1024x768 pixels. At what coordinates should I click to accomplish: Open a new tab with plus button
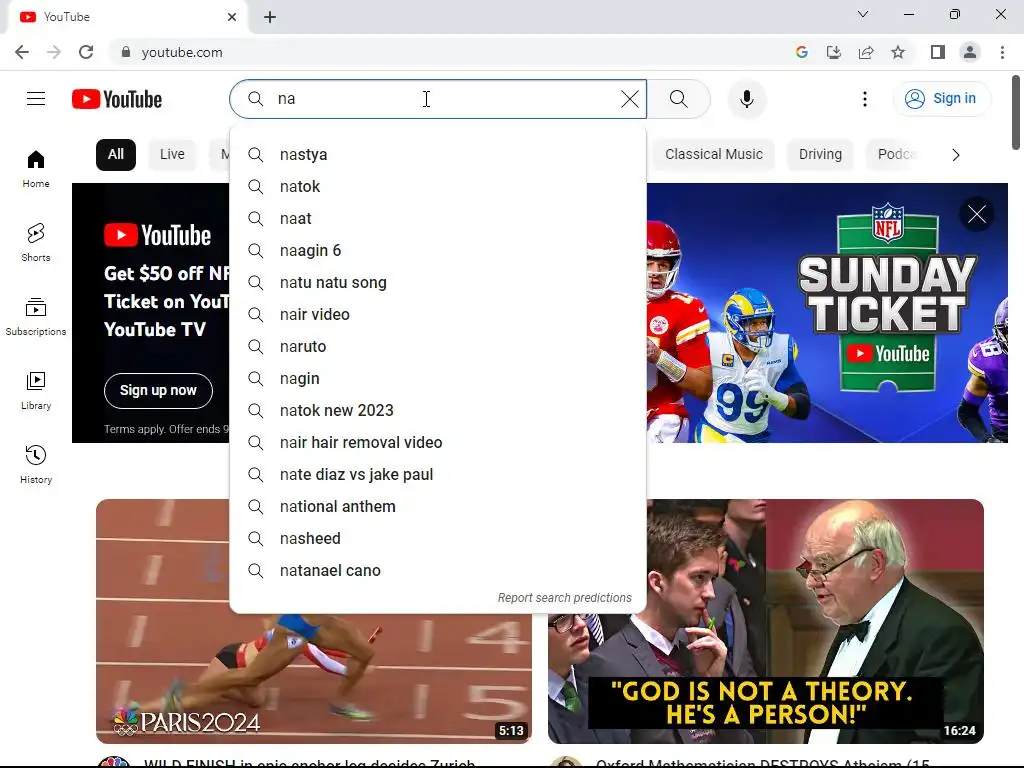270,17
